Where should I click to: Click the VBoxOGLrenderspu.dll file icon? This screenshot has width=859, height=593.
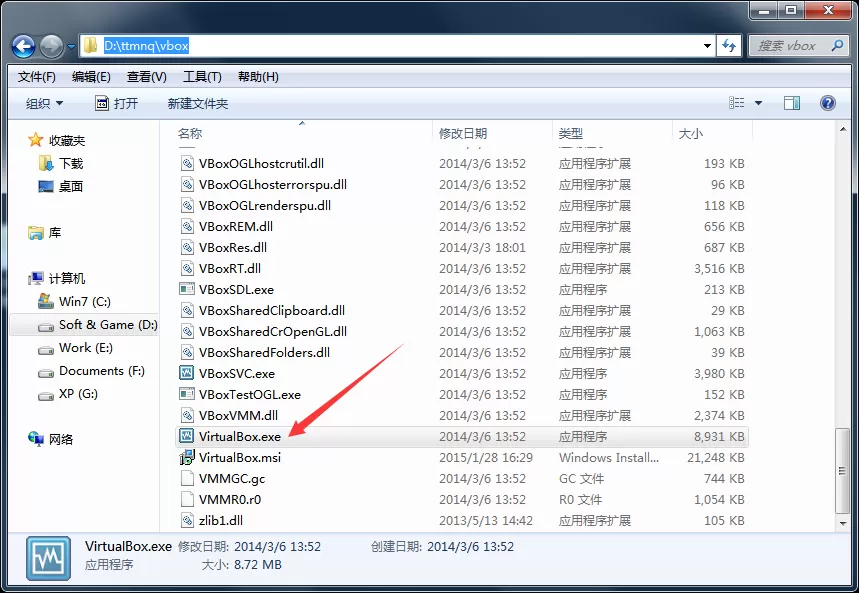(187, 206)
